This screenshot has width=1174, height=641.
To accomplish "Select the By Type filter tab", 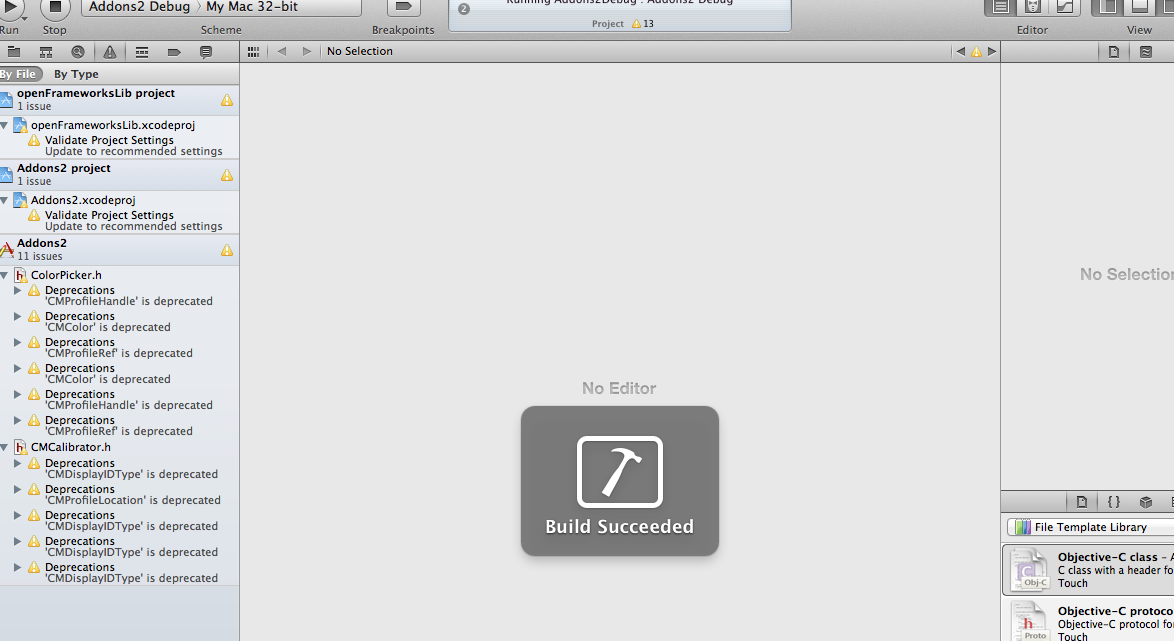I will click(x=76, y=74).
